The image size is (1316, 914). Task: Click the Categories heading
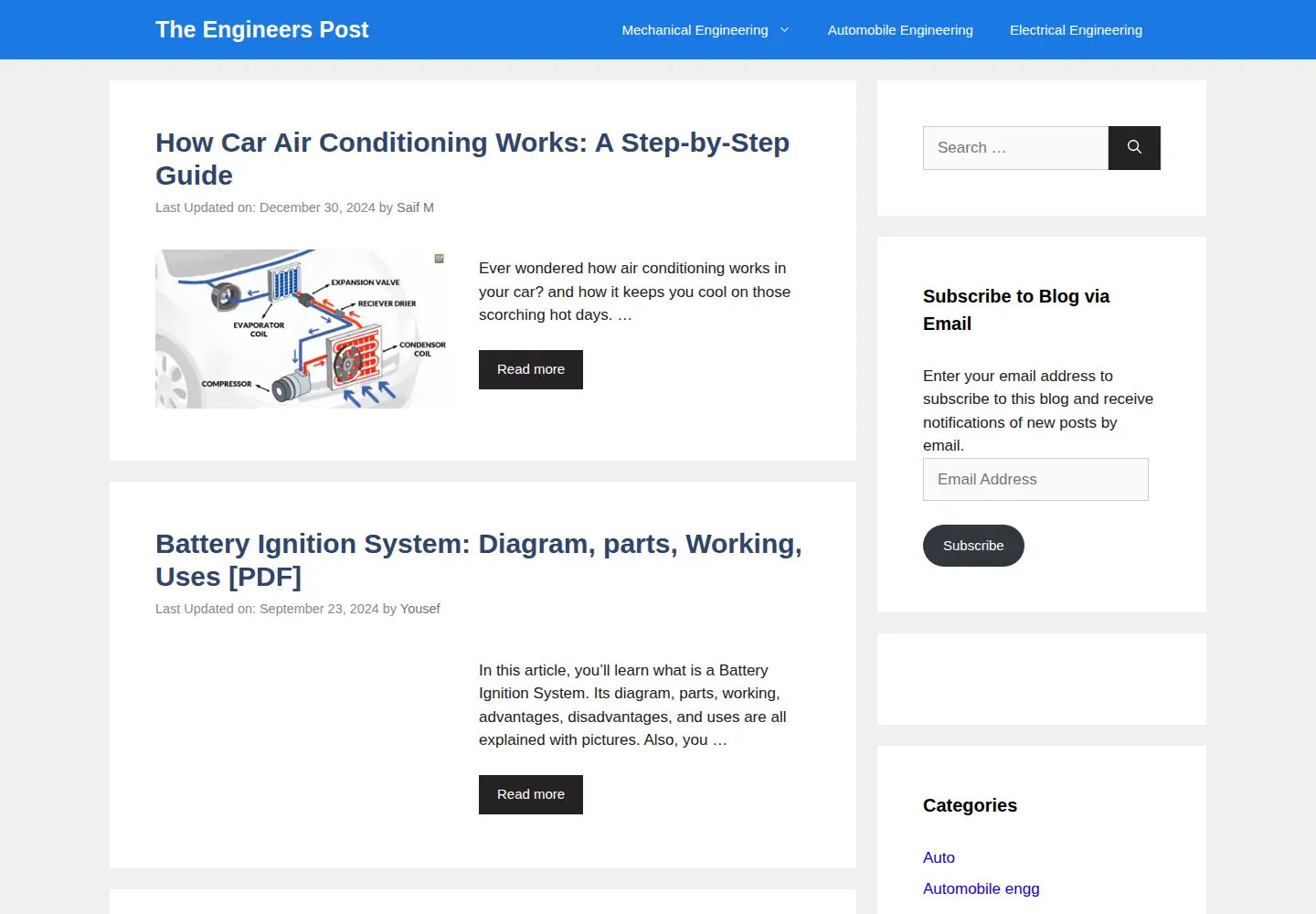970,805
